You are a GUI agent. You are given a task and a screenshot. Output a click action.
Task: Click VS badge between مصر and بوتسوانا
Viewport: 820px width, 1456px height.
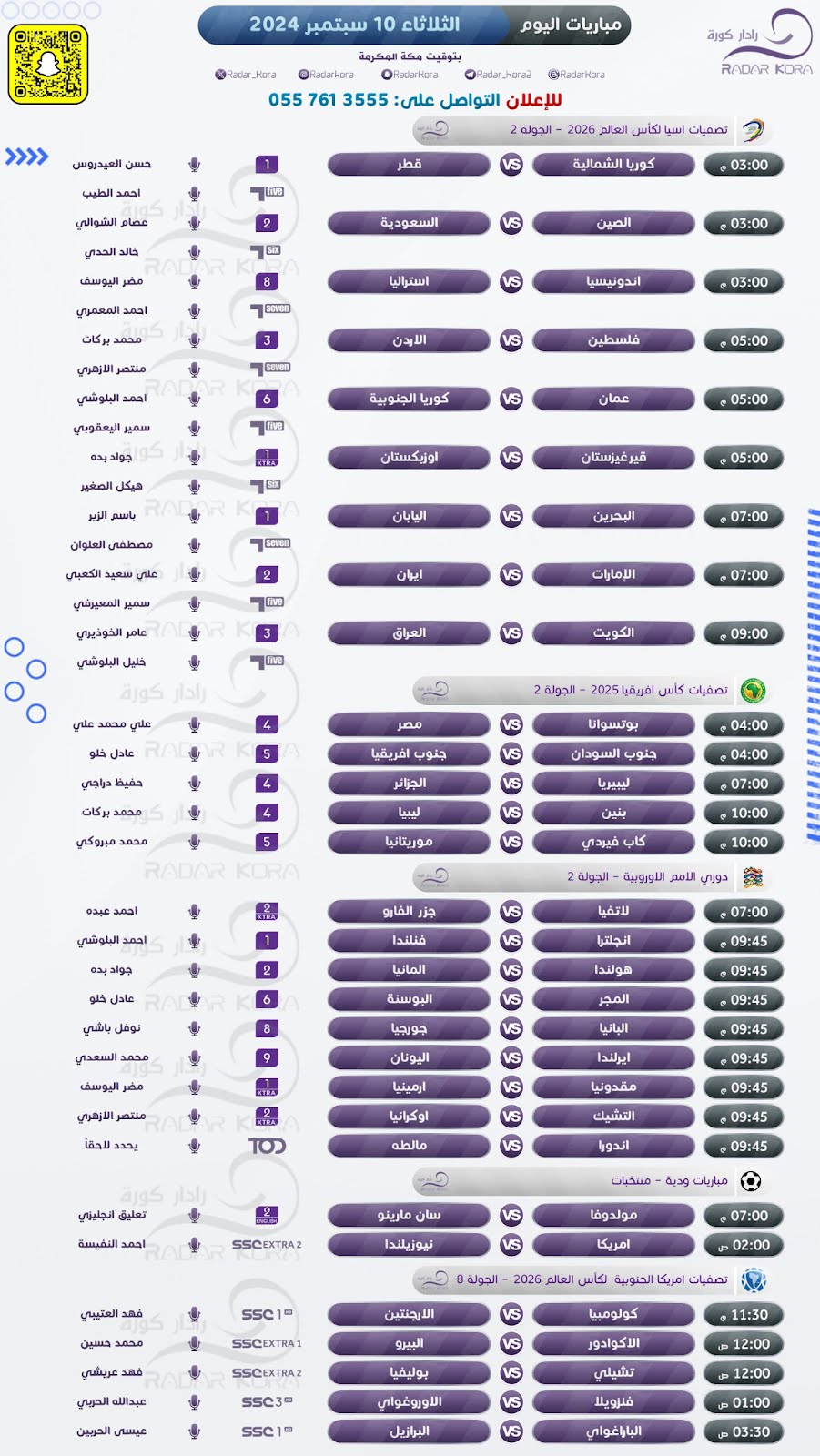click(x=511, y=725)
